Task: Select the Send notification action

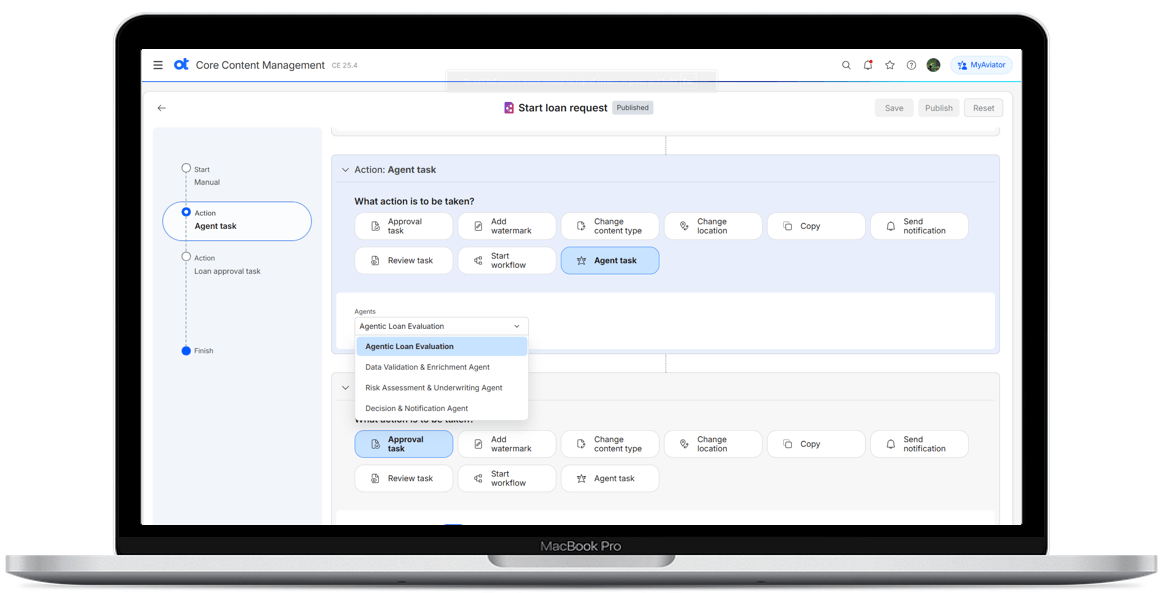Action: click(919, 225)
